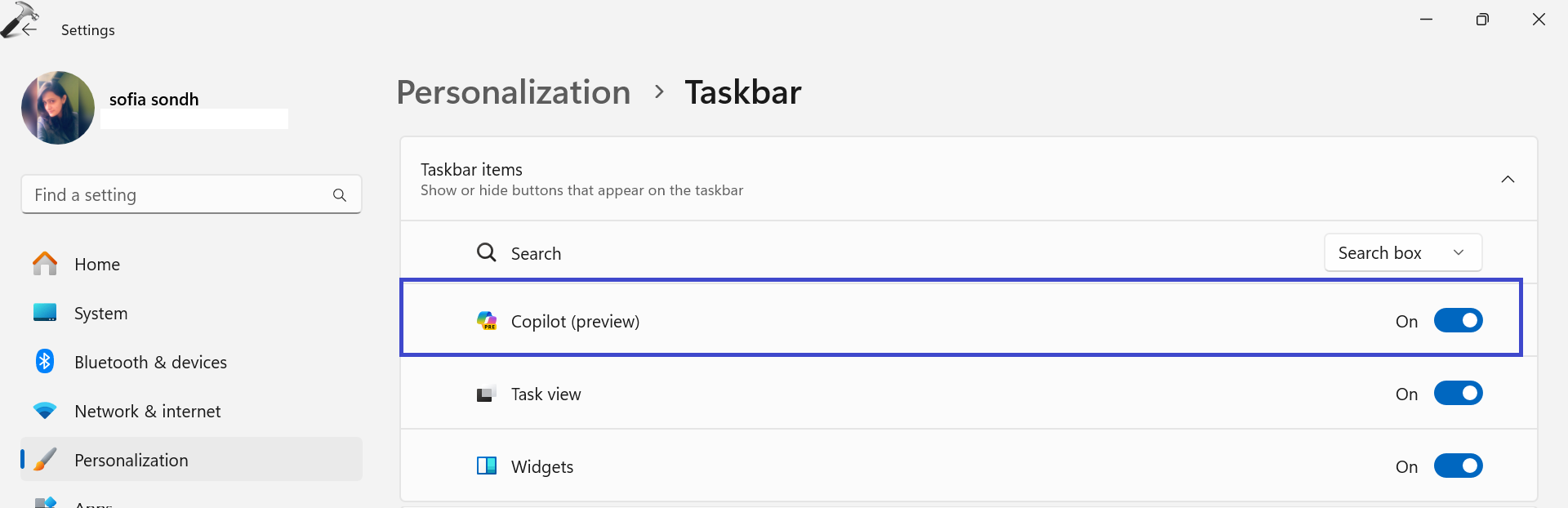The height and width of the screenshot is (508, 1568).
Task: Click the Network wifi icon
Action: [x=45, y=411]
